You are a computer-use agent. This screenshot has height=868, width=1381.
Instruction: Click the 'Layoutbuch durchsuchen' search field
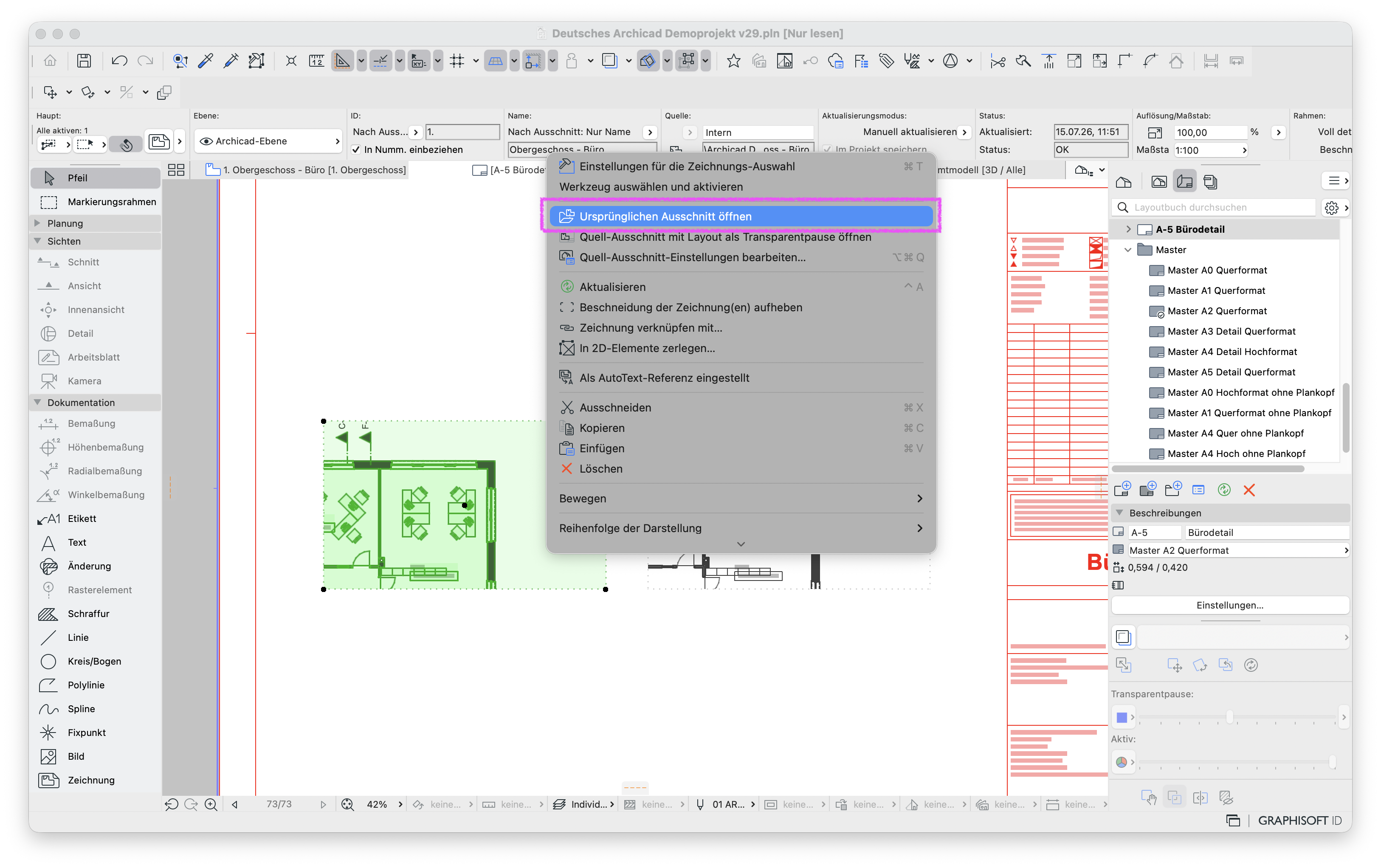coord(1215,208)
